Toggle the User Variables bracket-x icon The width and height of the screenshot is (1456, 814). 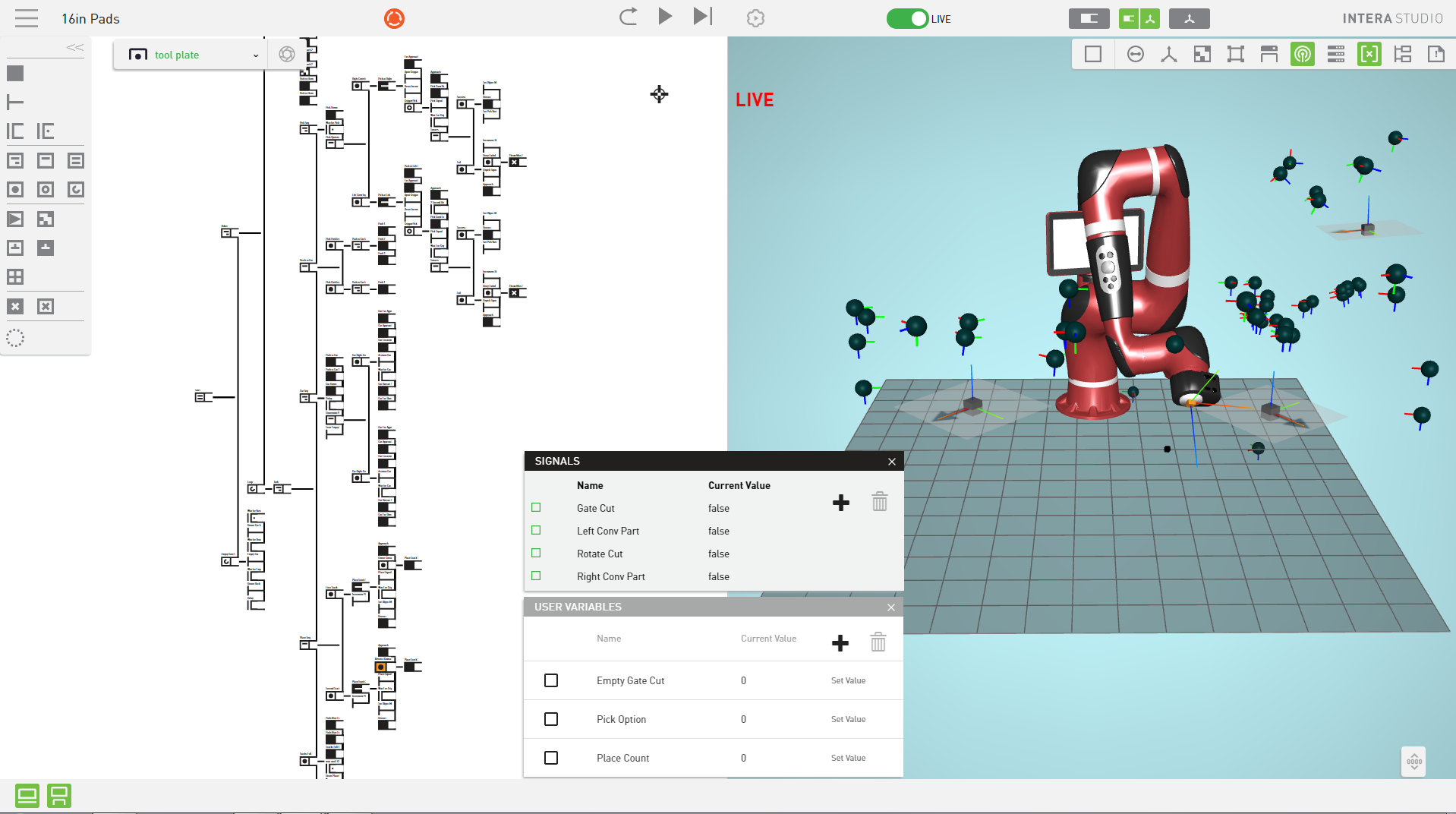point(1369,54)
